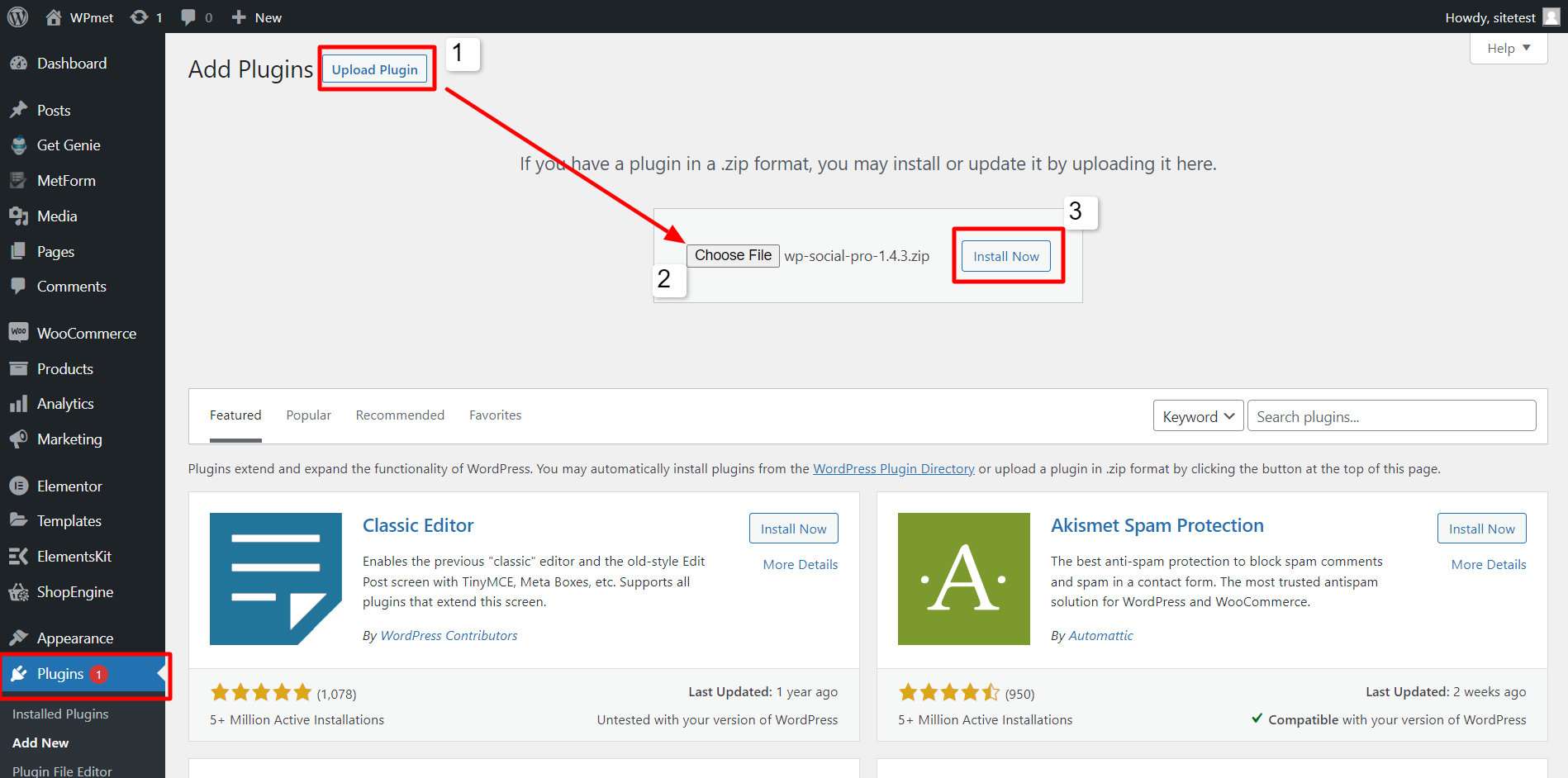
Task: Click the WooCommerce logo icon
Action: coord(18,332)
